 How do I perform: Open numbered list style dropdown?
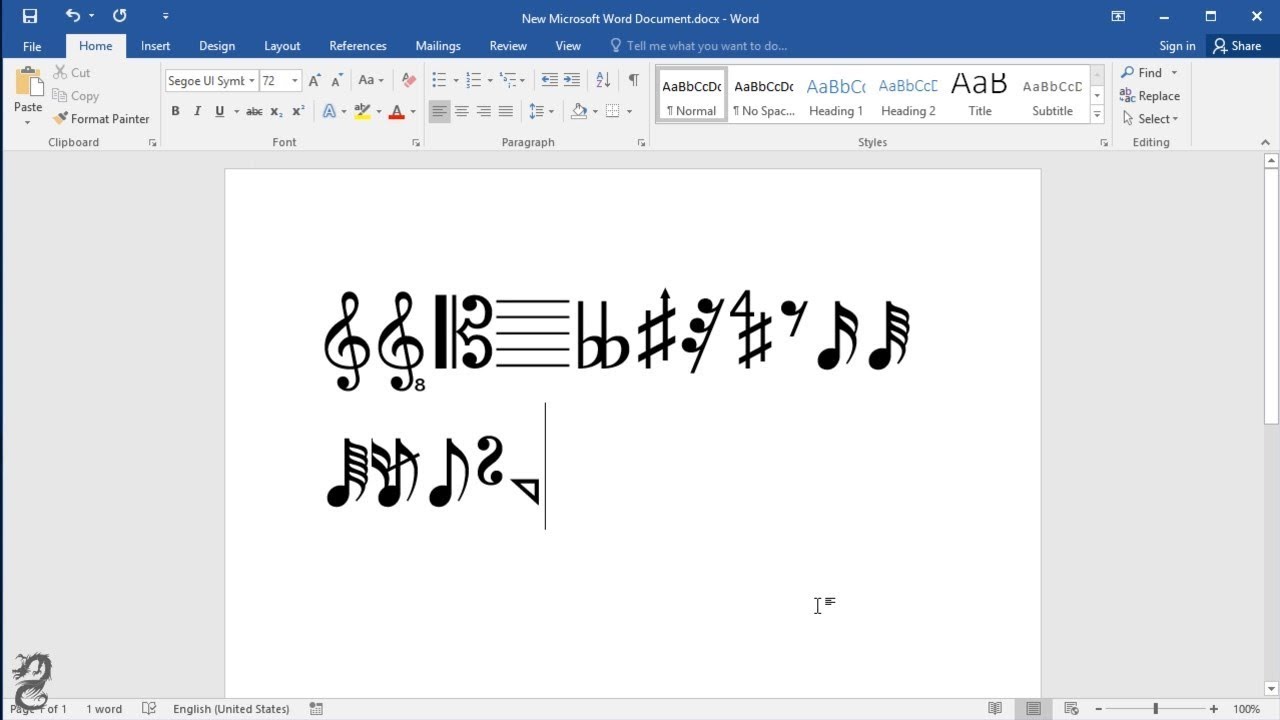click(491, 81)
